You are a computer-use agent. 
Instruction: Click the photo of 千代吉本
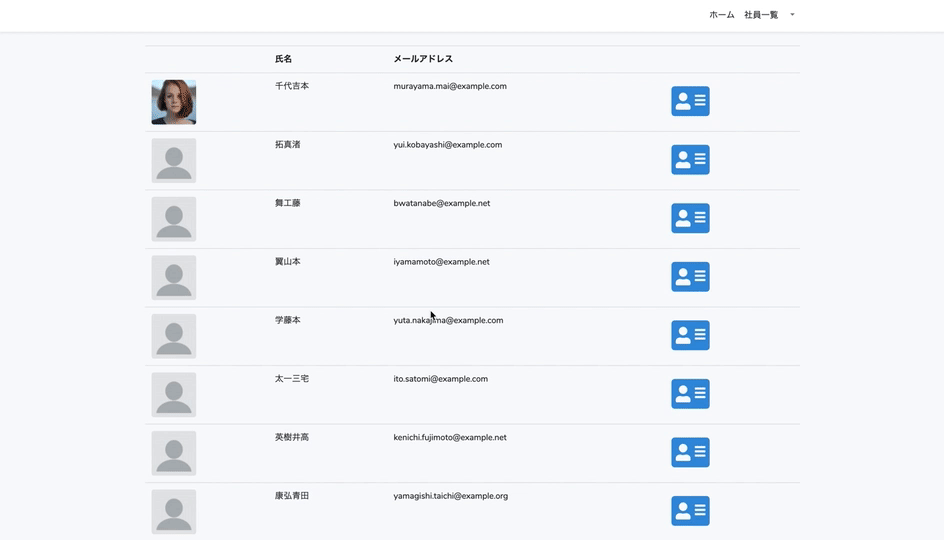(174, 102)
